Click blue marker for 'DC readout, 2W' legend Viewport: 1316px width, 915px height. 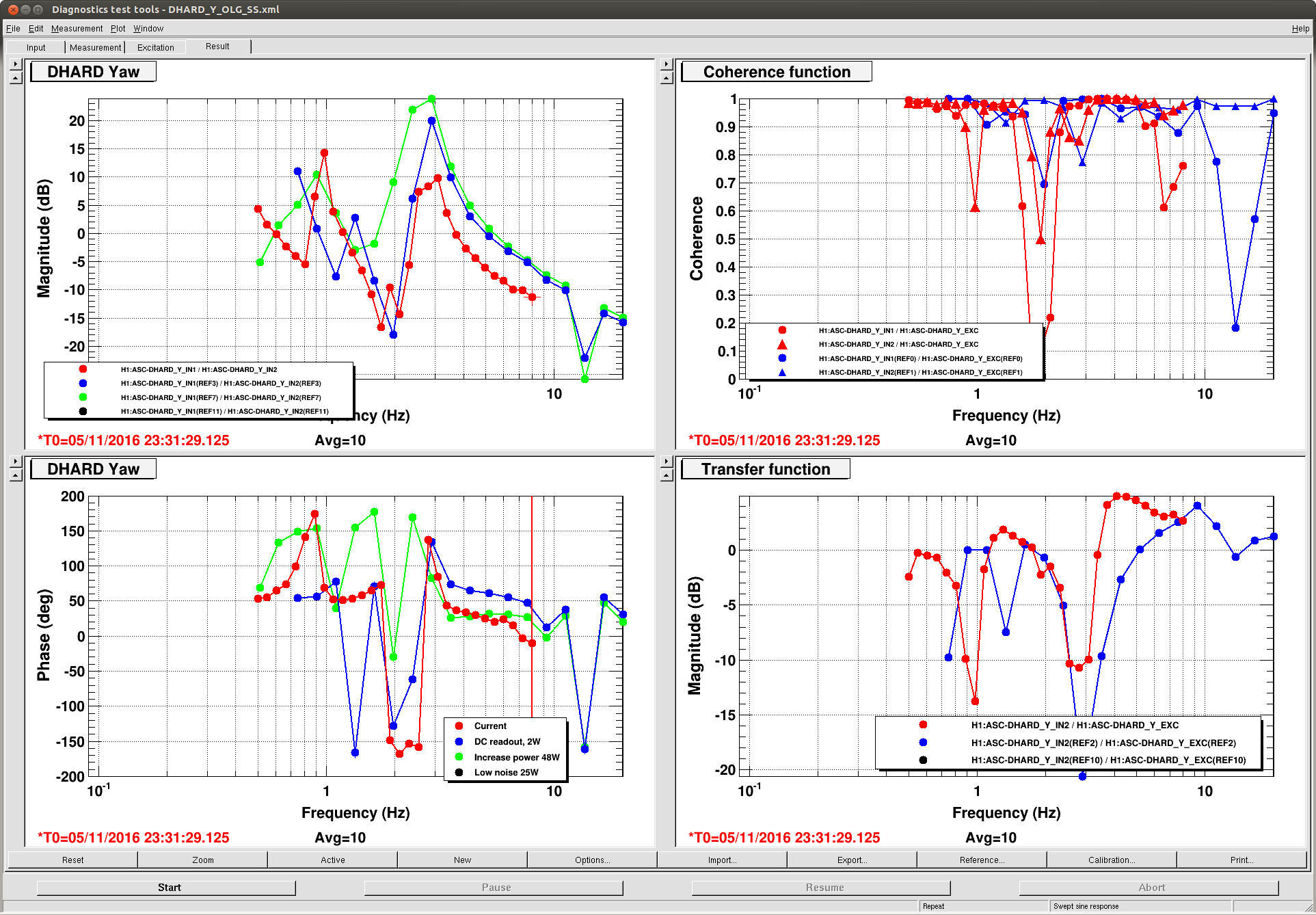pyautogui.click(x=459, y=742)
